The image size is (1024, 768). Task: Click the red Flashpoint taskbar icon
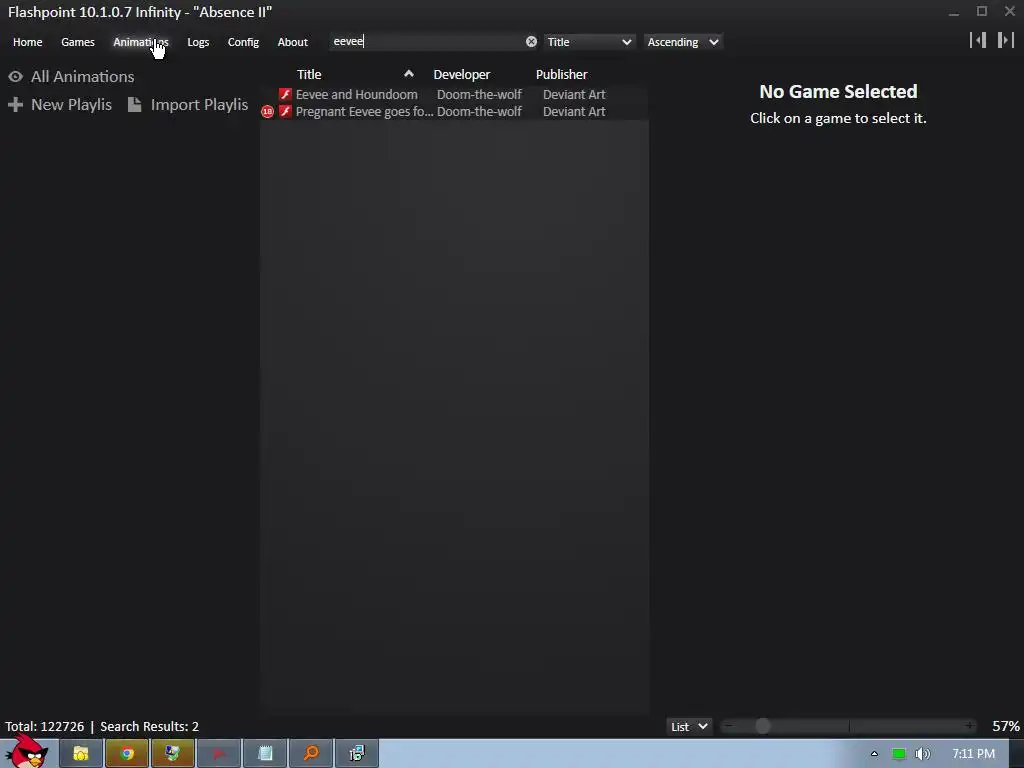pos(219,754)
